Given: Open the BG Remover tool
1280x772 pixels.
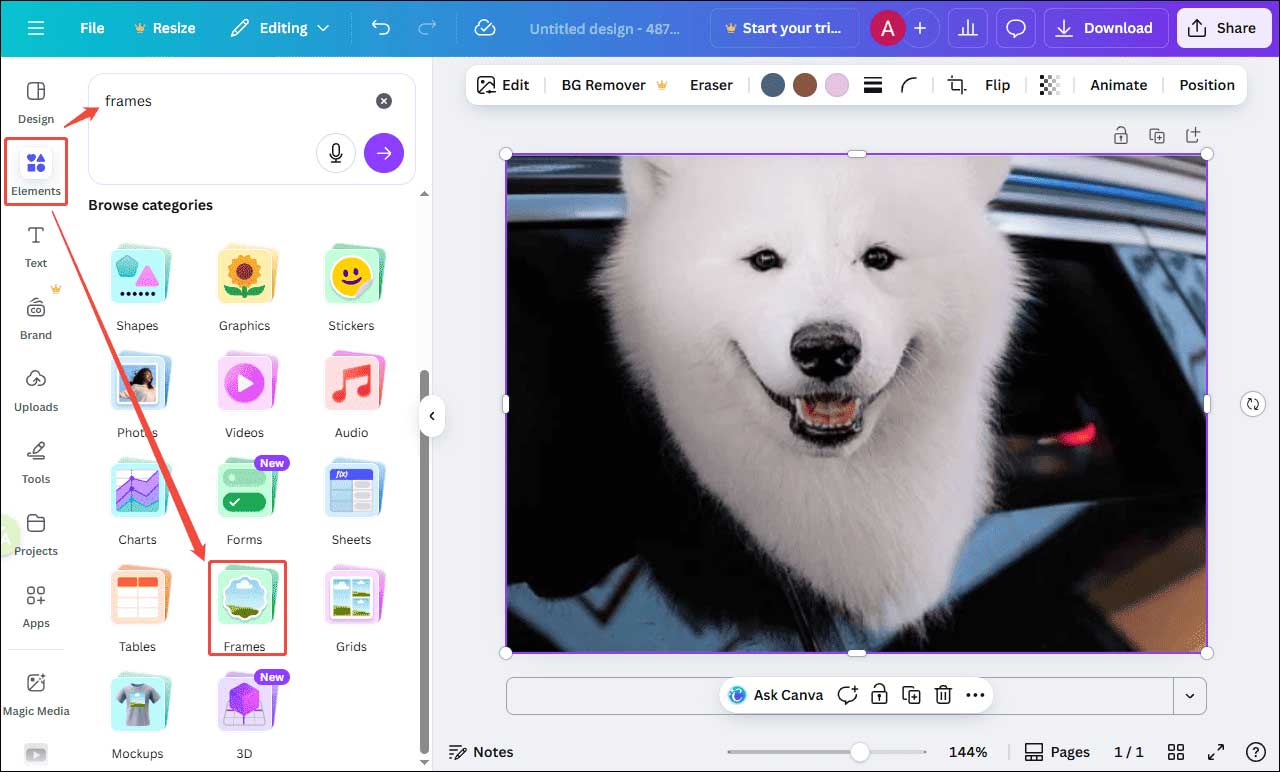Looking at the screenshot, I should click(602, 85).
